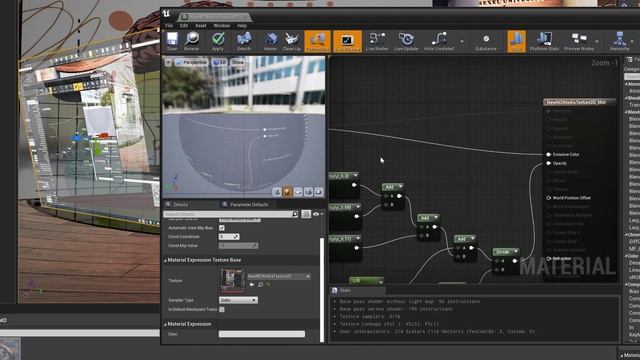Toggle Automatic View Mip Bias checkbox
640x360 pixels.
[222, 228]
